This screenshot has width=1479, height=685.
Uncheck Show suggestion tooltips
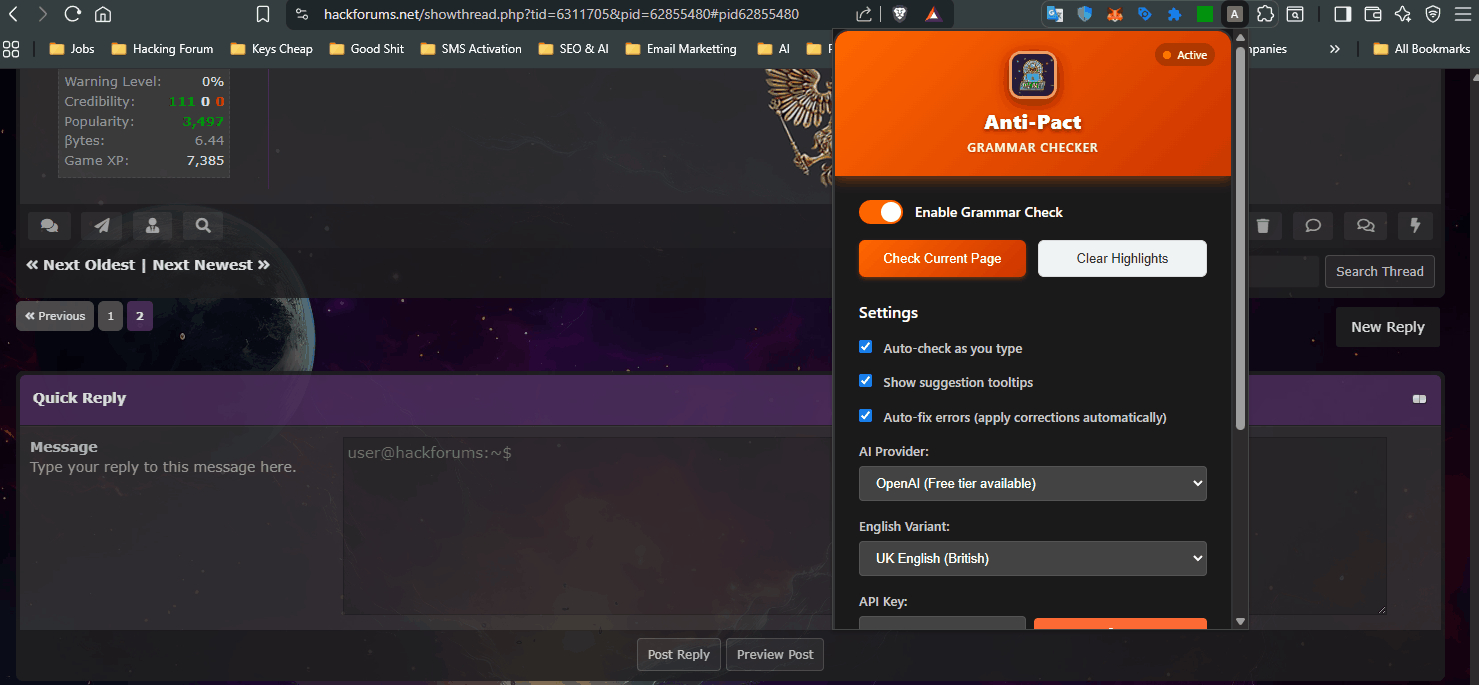click(866, 381)
